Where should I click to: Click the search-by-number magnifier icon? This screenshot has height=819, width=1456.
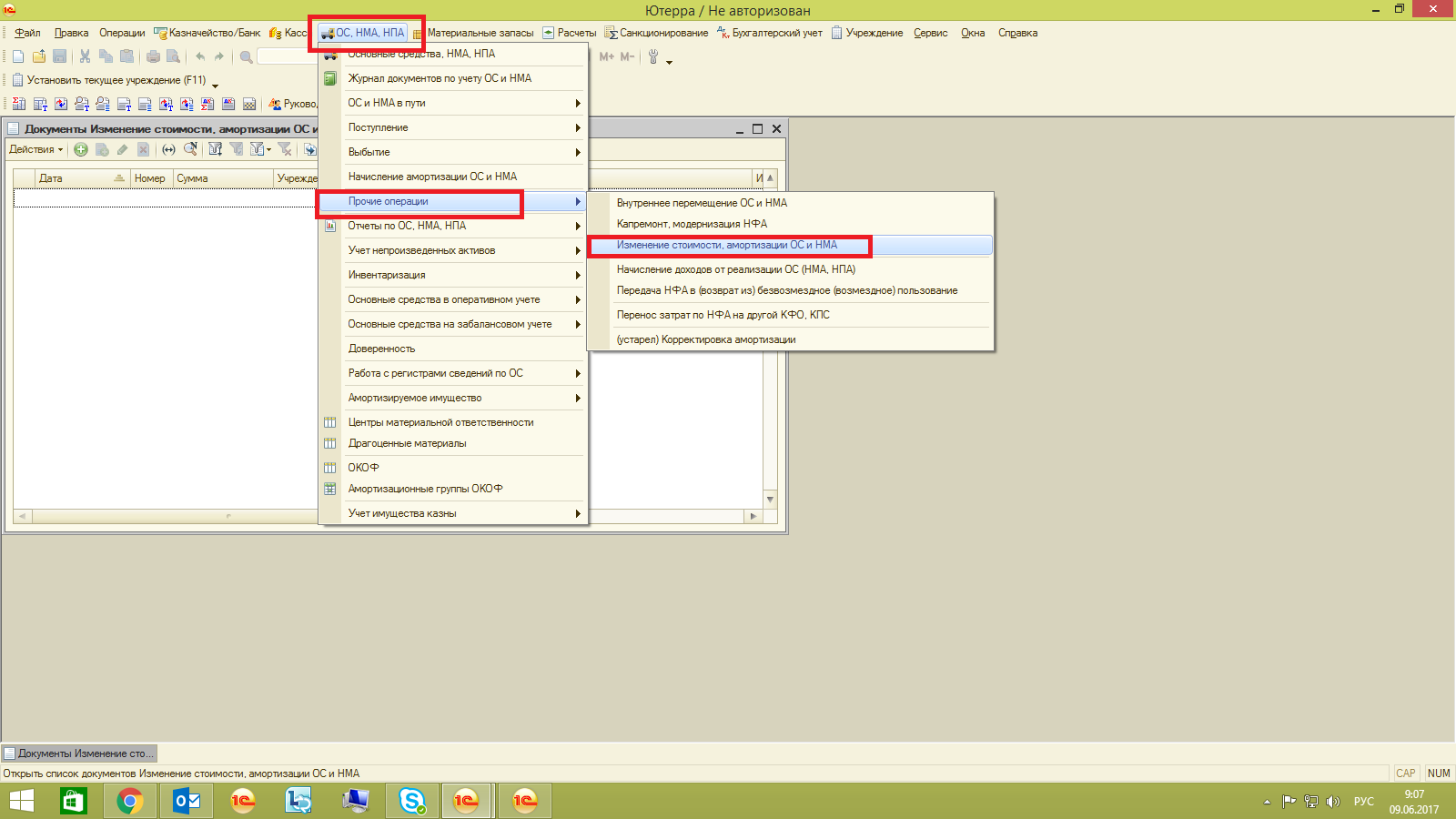pyautogui.click(x=190, y=149)
